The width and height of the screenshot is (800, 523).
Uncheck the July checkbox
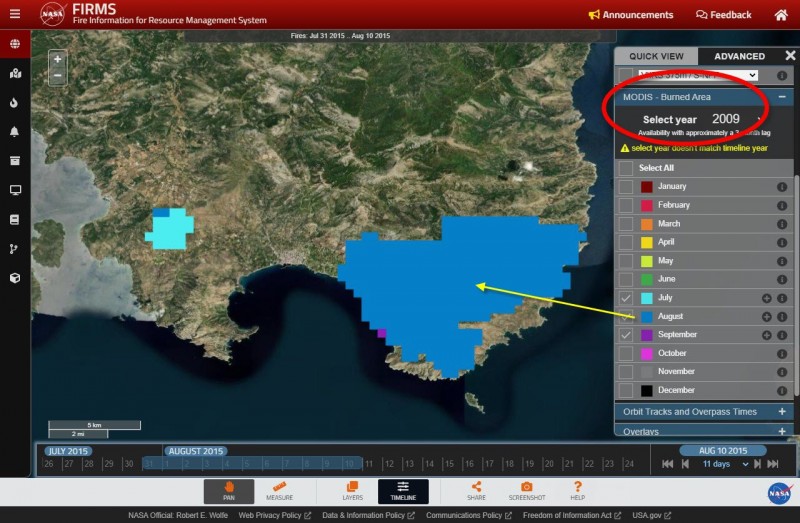(x=626, y=297)
